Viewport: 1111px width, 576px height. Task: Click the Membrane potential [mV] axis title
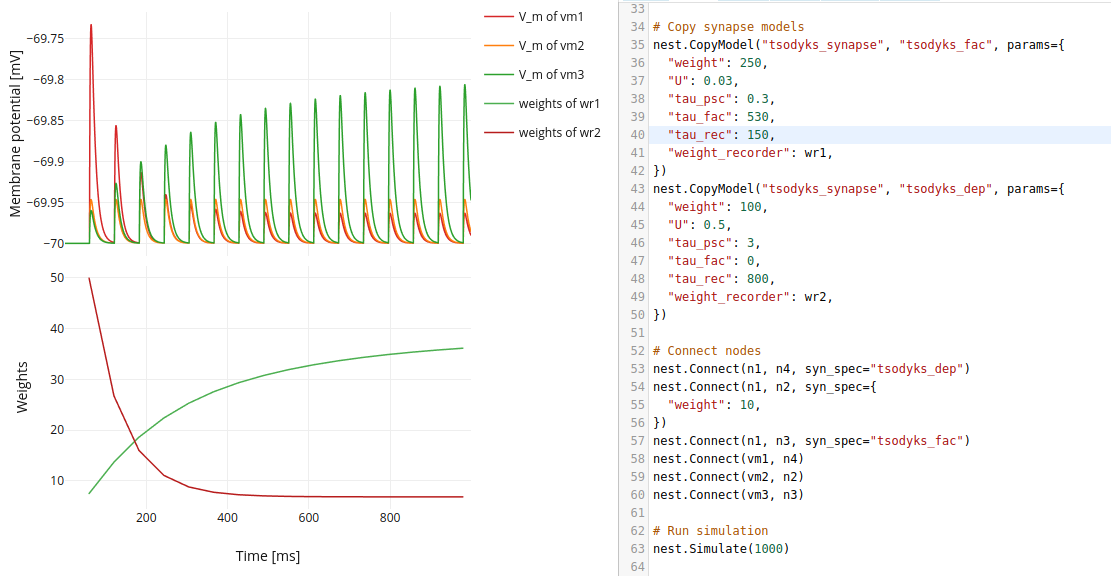click(x=16, y=133)
